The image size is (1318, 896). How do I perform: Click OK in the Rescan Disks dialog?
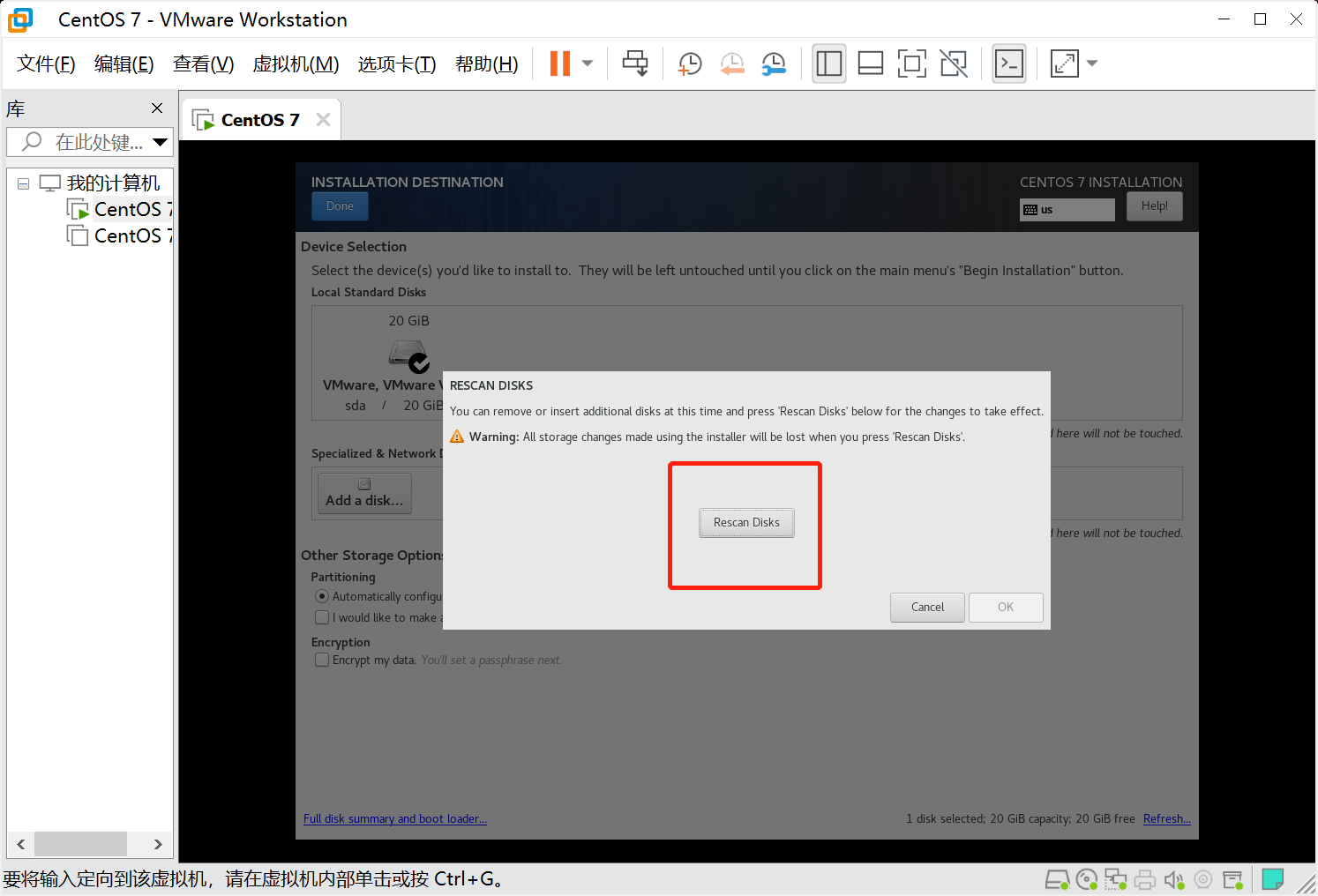[1006, 608]
